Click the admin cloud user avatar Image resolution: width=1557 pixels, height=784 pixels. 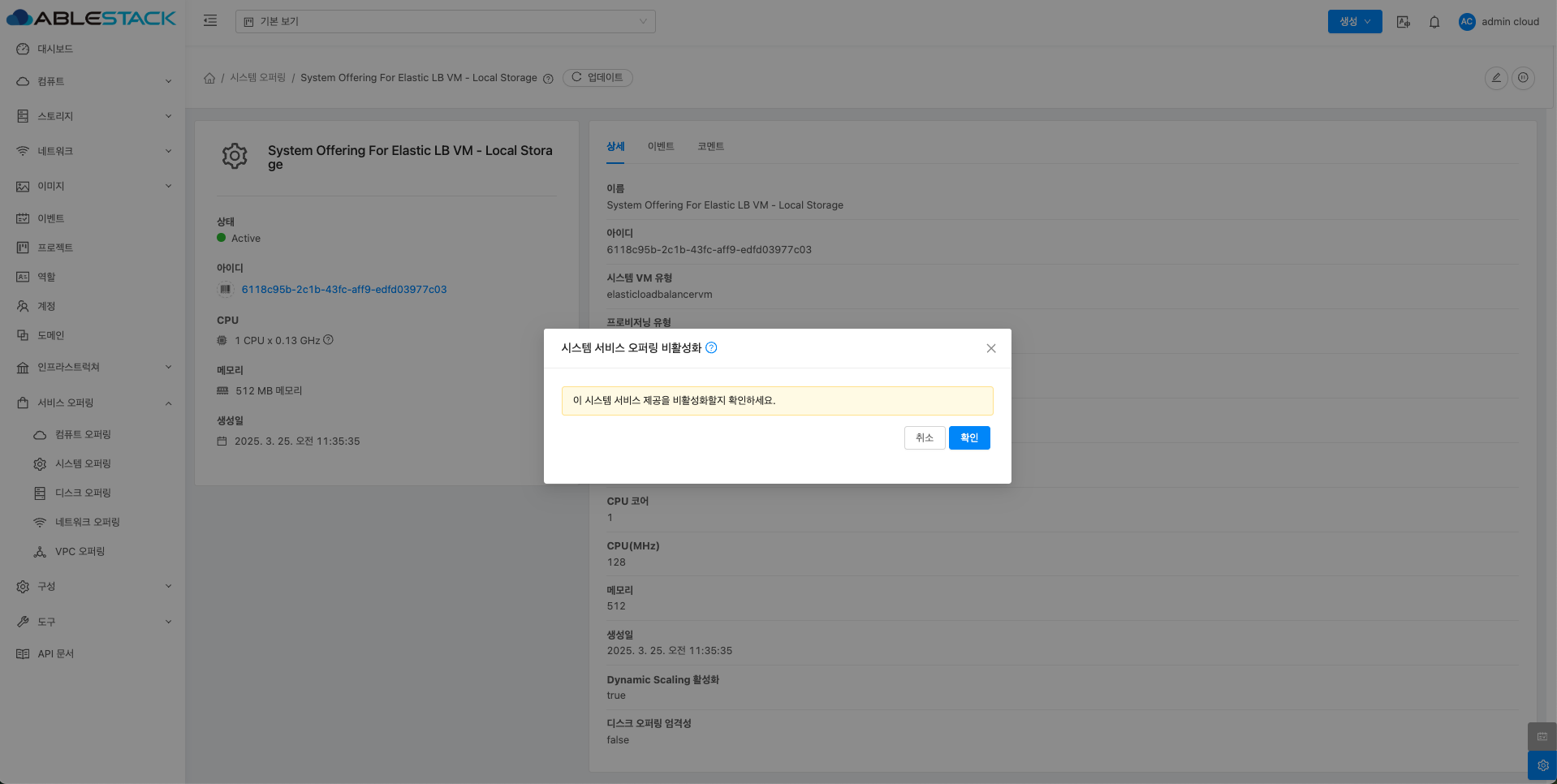(1466, 22)
